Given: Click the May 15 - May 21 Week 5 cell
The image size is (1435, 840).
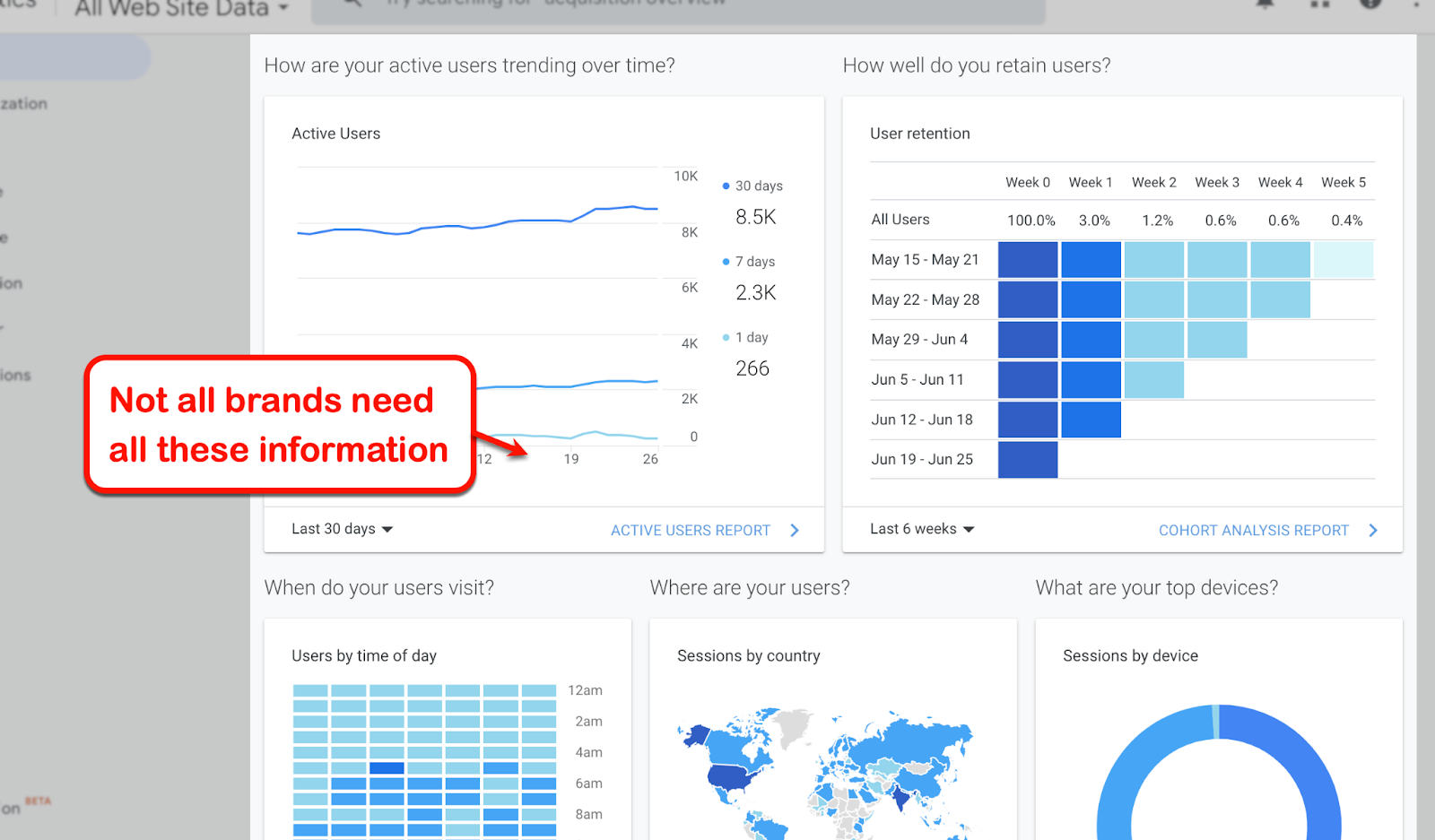Looking at the screenshot, I should (1344, 260).
